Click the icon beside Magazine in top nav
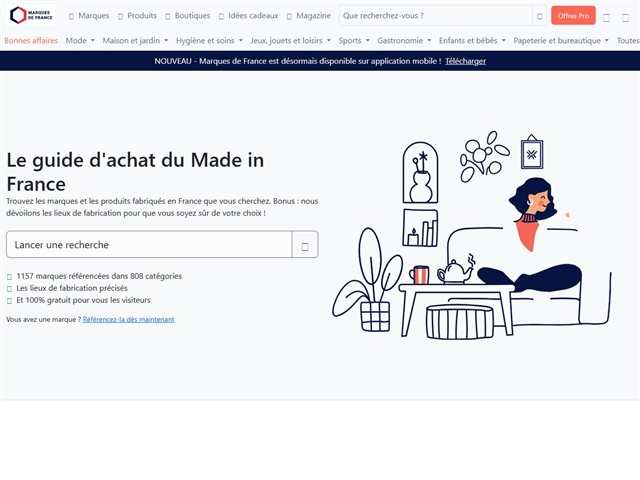The height and width of the screenshot is (480, 640). click(289, 16)
